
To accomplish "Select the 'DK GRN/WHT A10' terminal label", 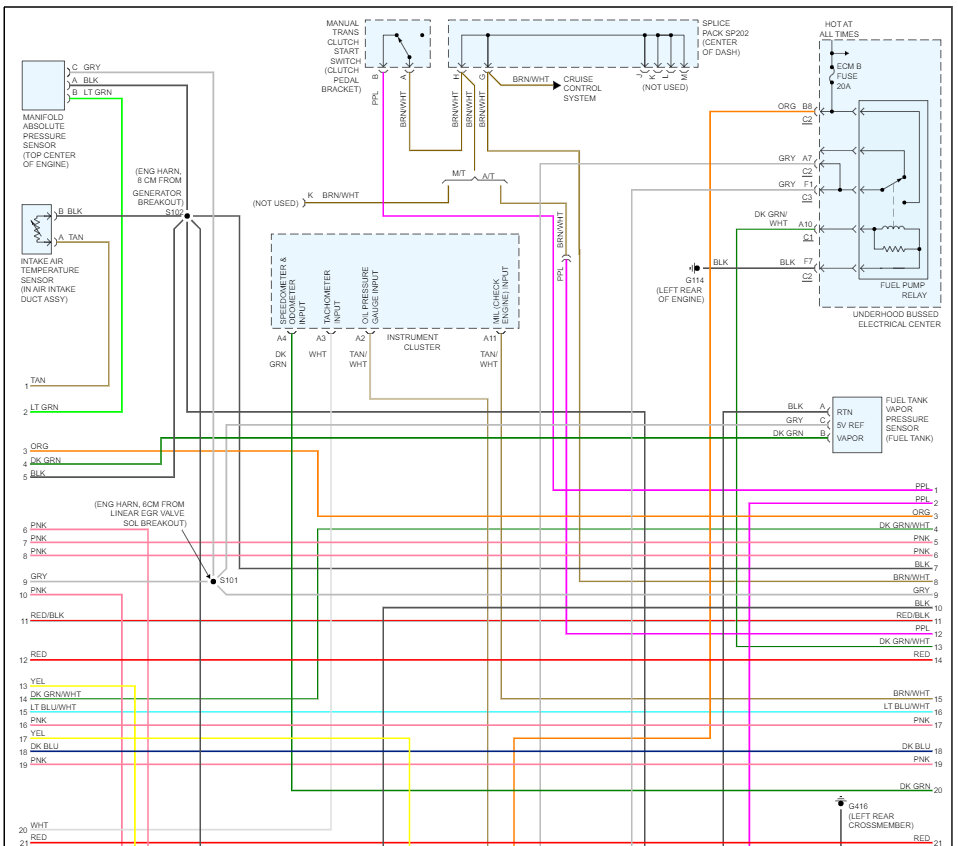I will 783,219.
